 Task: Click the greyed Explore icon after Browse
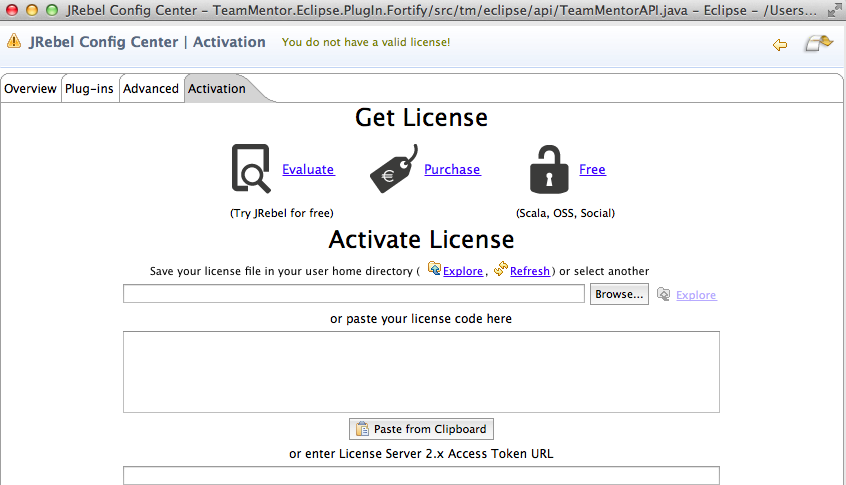(663, 294)
